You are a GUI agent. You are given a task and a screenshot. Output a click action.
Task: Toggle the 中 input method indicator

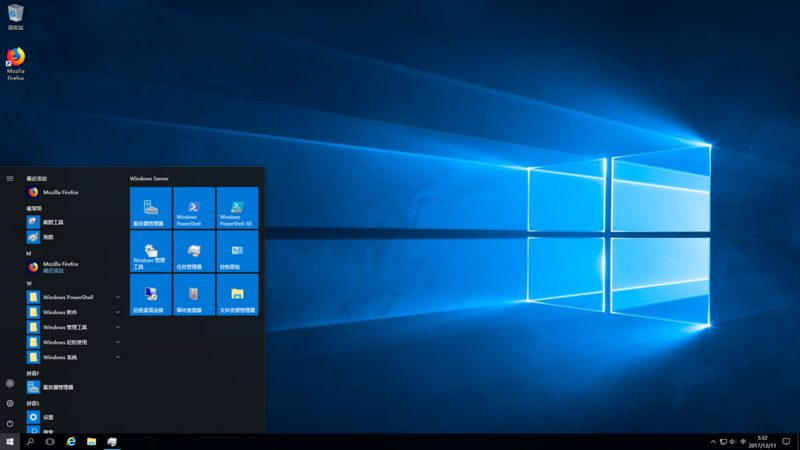point(743,442)
